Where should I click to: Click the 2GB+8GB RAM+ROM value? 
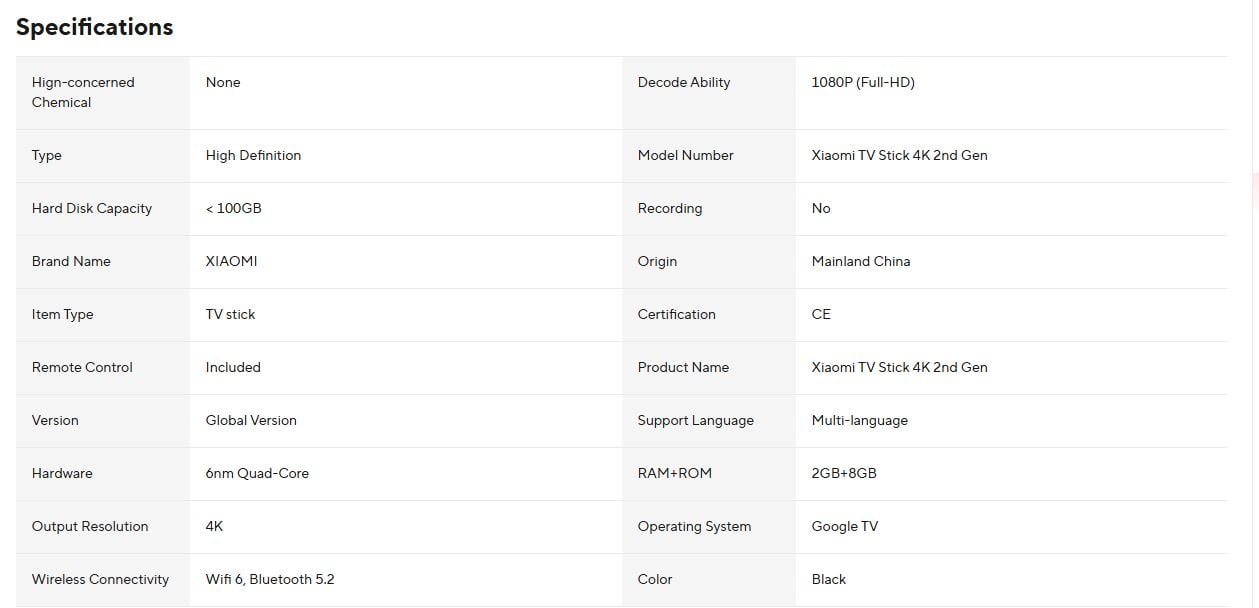[844, 473]
